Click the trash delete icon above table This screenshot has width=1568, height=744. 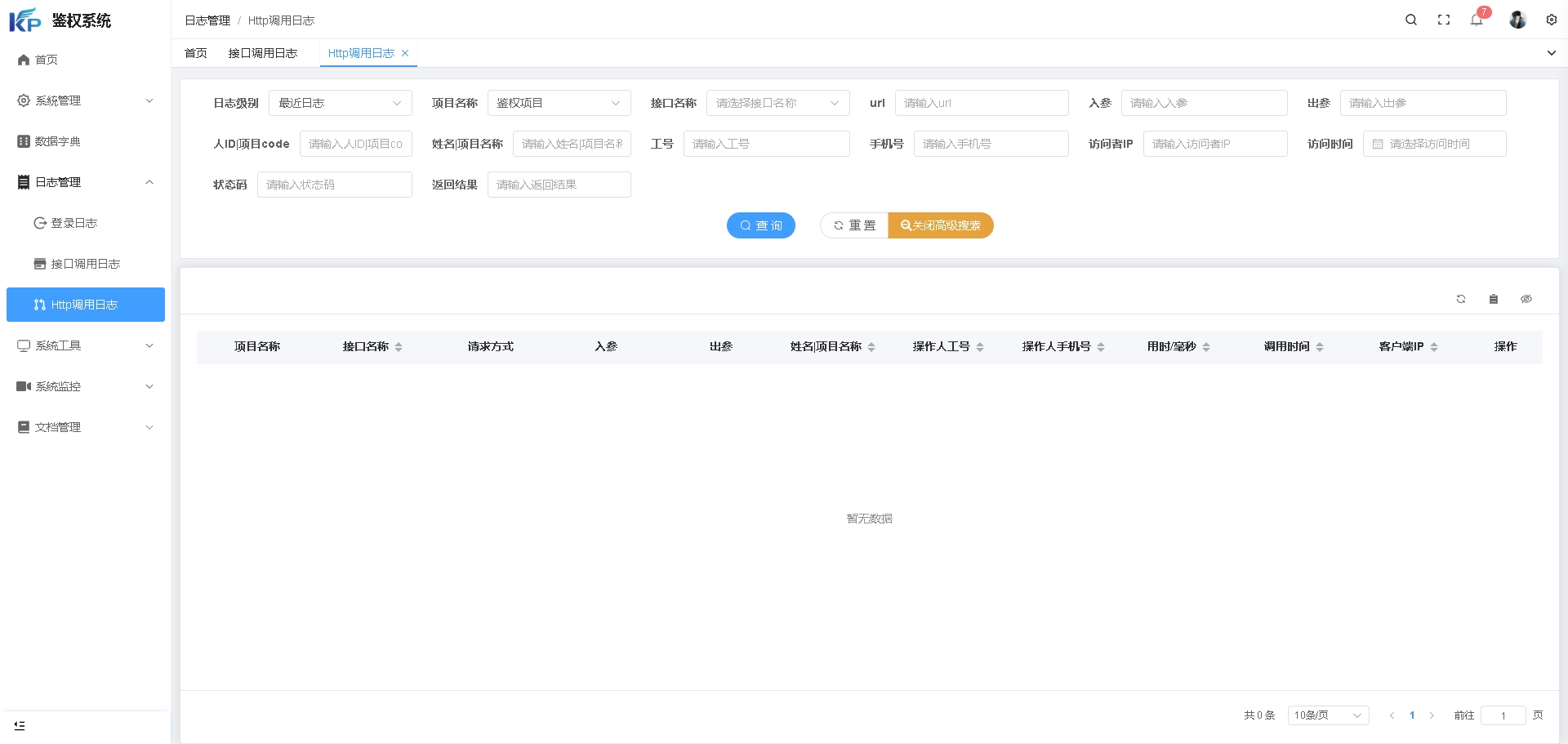pos(1493,299)
